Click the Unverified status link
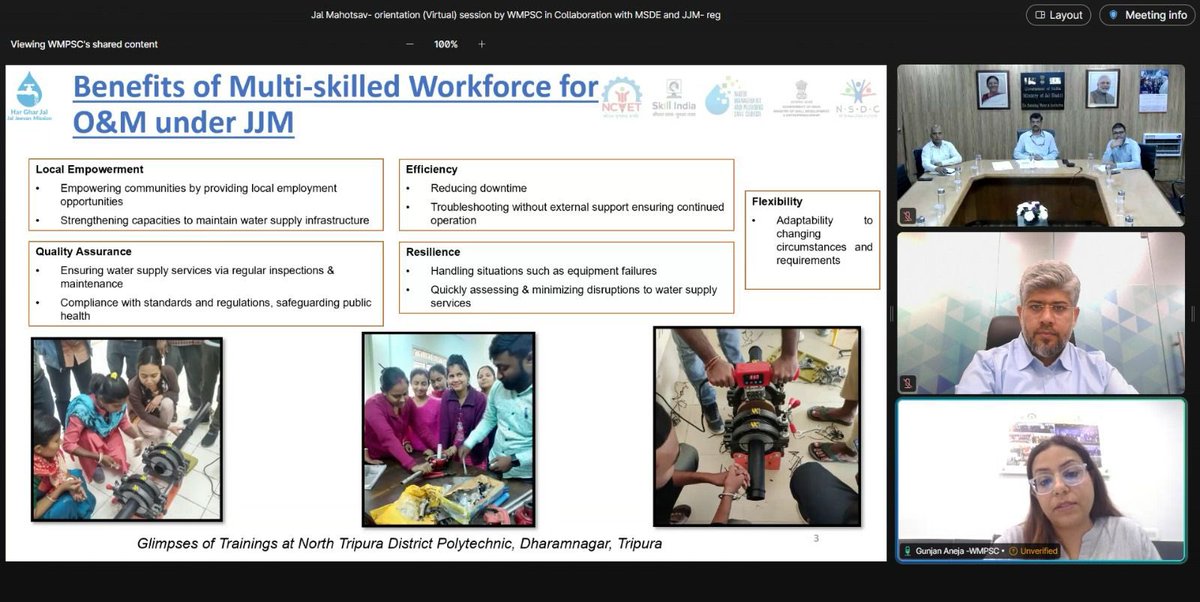 (x=1037, y=550)
